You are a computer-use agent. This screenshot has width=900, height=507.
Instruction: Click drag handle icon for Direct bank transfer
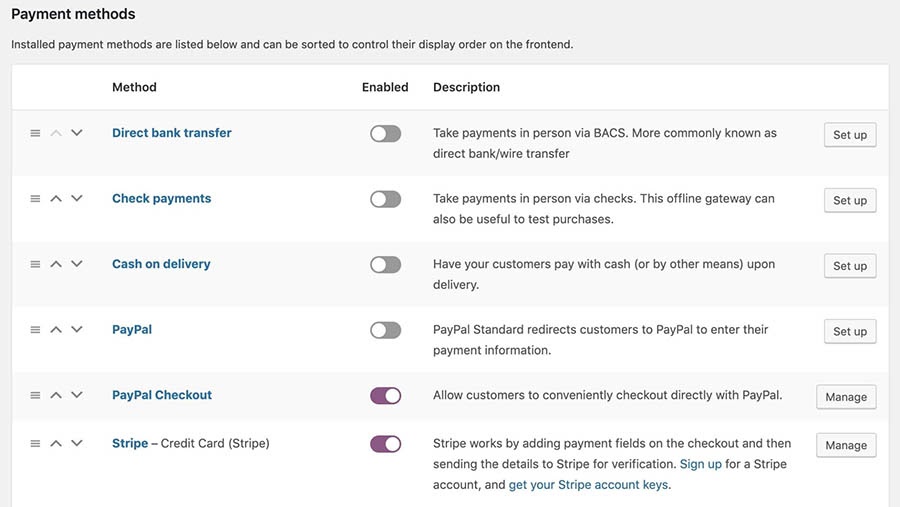tap(35, 133)
